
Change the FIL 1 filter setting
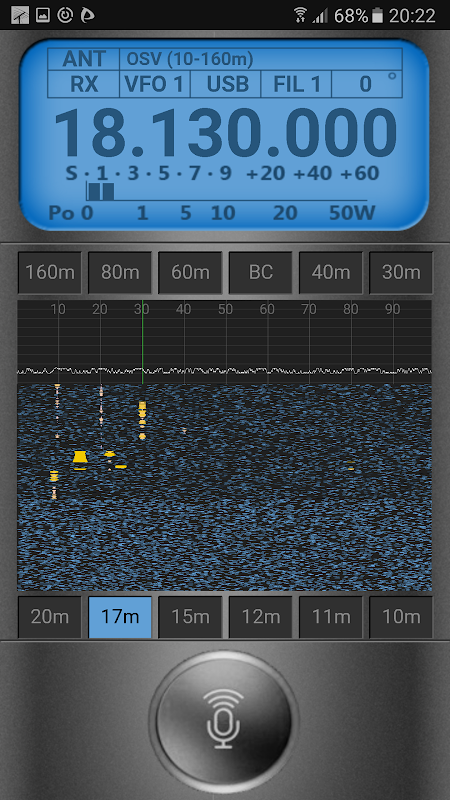(x=296, y=84)
